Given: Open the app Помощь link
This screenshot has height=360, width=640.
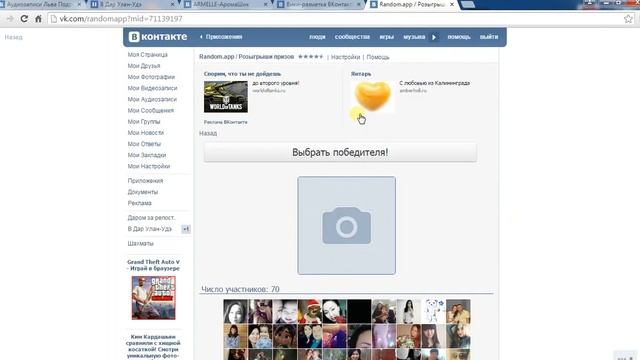Looking at the screenshot, I should pyautogui.click(x=378, y=57).
